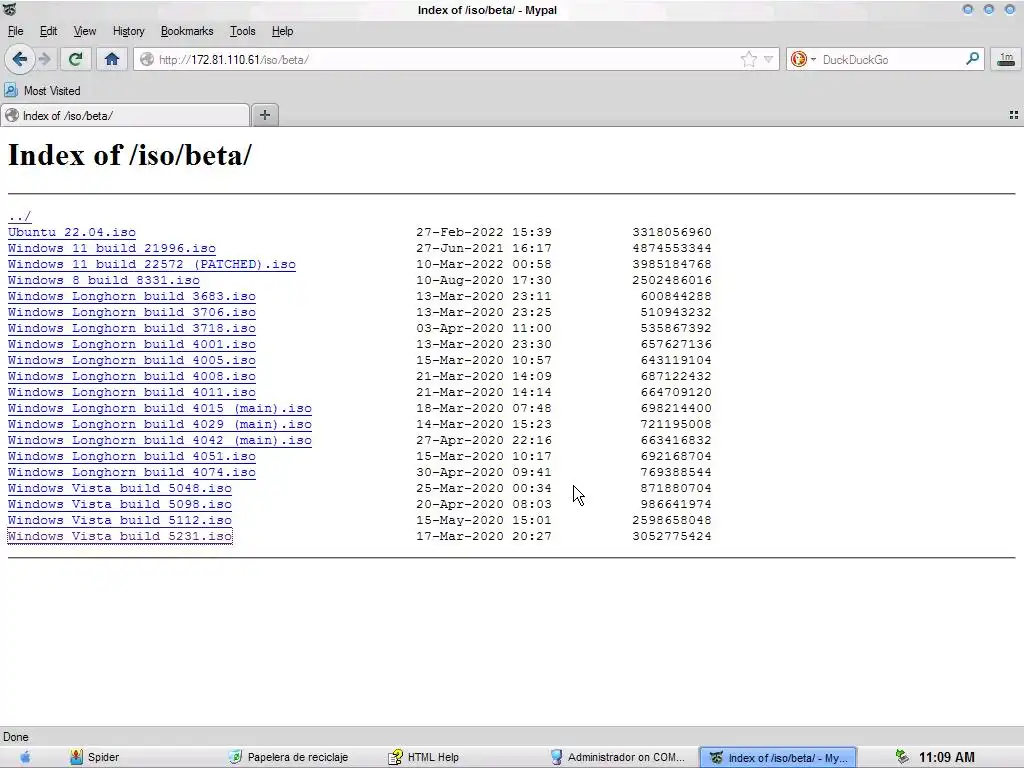Click the size value 3052775424
The height and width of the screenshot is (768, 1024).
coord(672,536)
